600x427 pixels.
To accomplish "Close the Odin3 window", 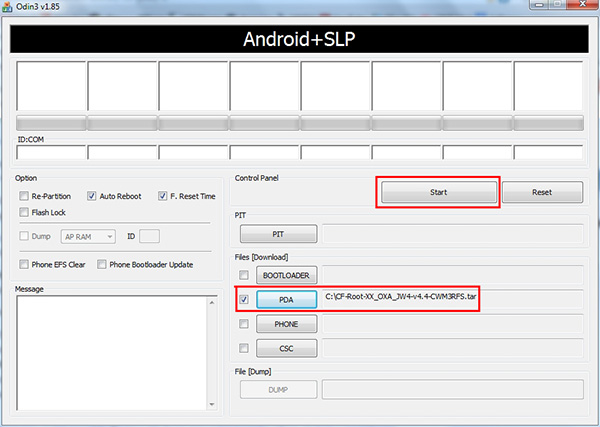I will [583, 4].
